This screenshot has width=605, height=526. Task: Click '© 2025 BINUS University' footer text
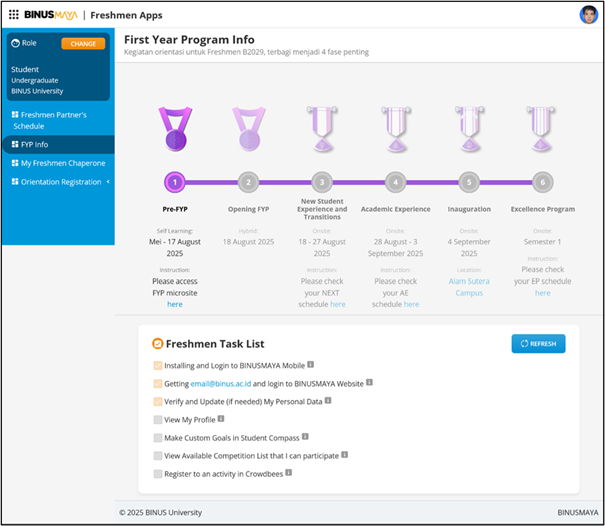tap(160, 512)
